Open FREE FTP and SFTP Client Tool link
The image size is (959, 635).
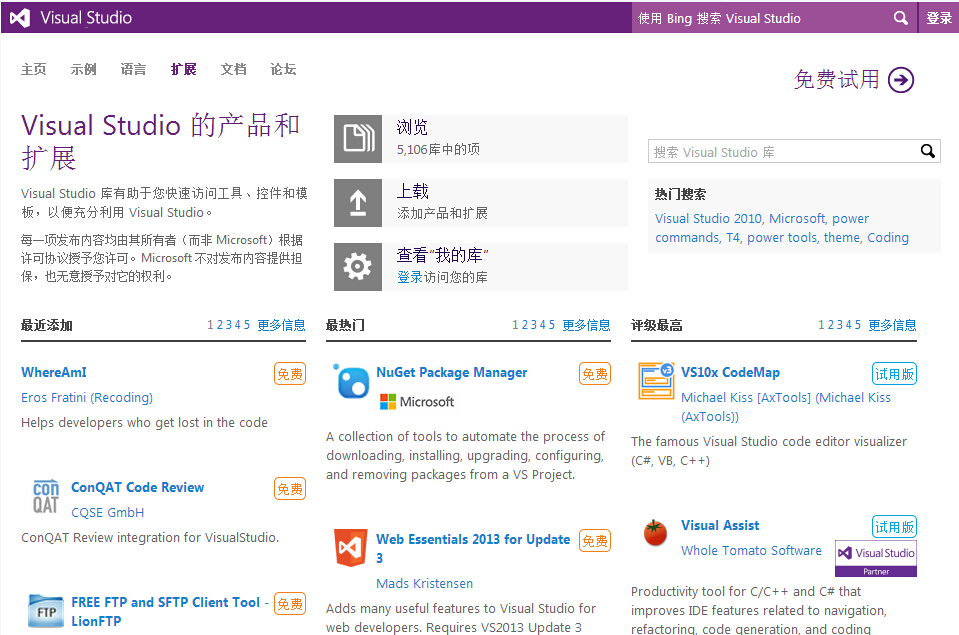tap(169, 611)
